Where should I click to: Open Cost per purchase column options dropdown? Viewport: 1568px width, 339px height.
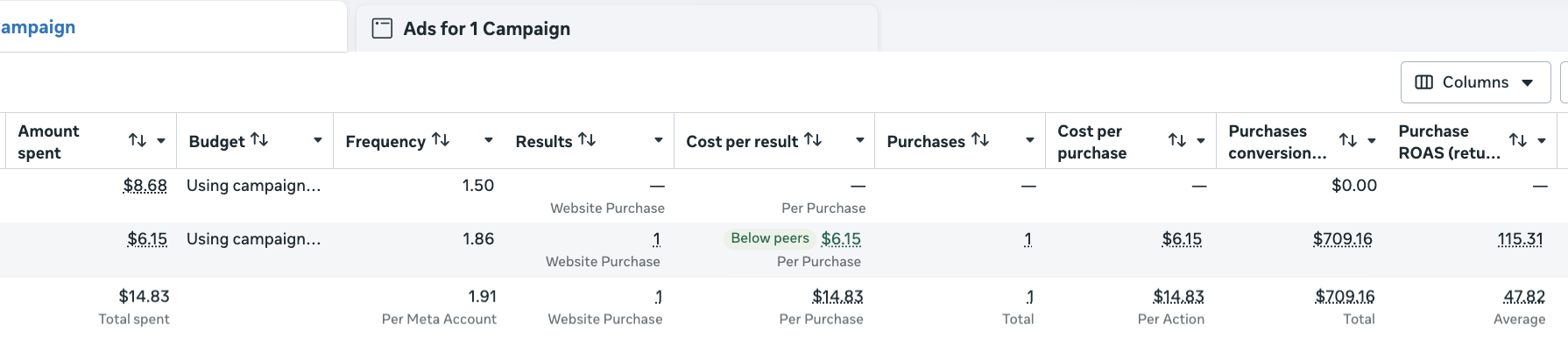(x=1201, y=141)
